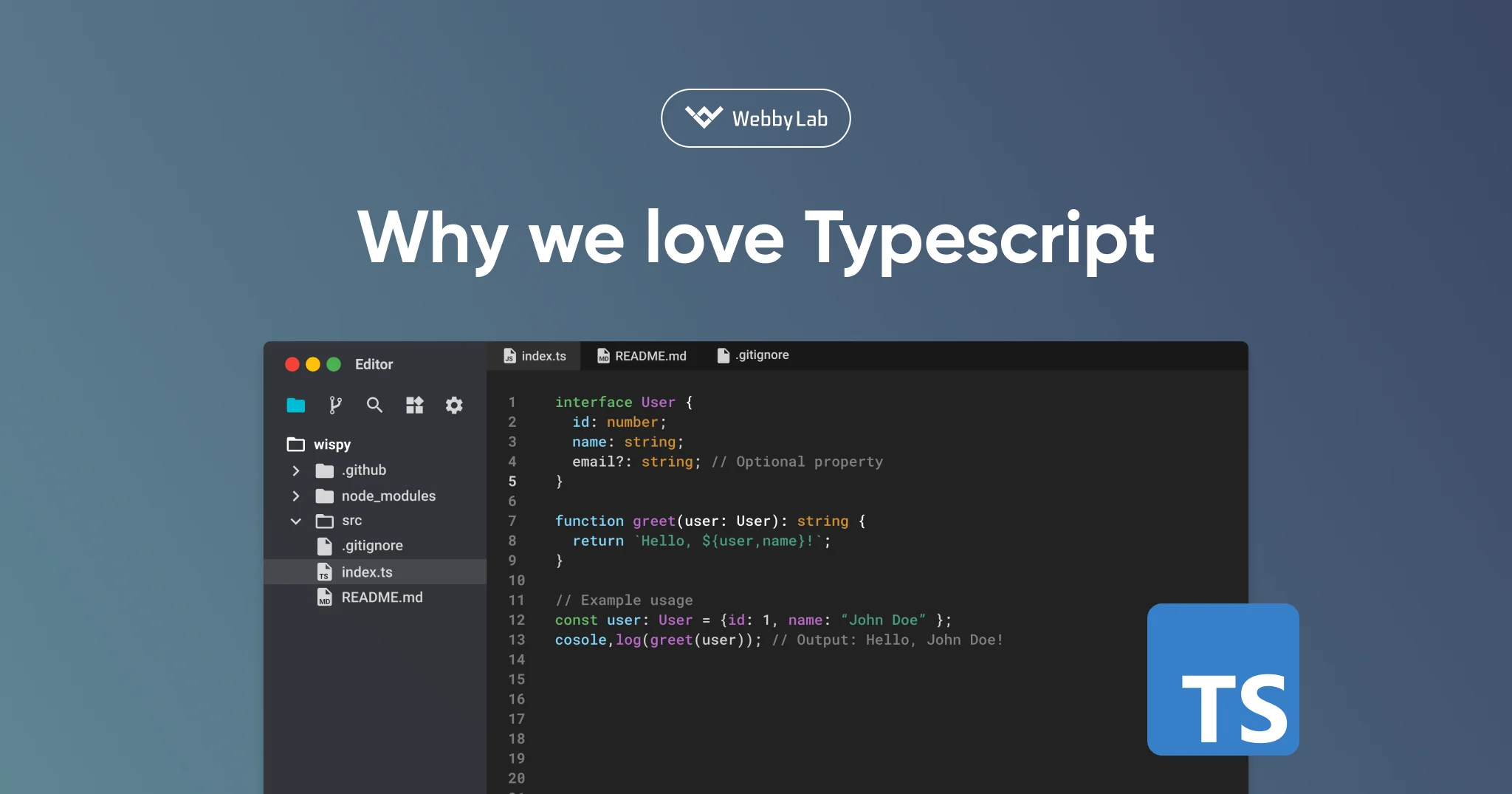Screen dimensions: 1512x794
Task: Open the Explorer file panel icon
Action: [x=295, y=405]
